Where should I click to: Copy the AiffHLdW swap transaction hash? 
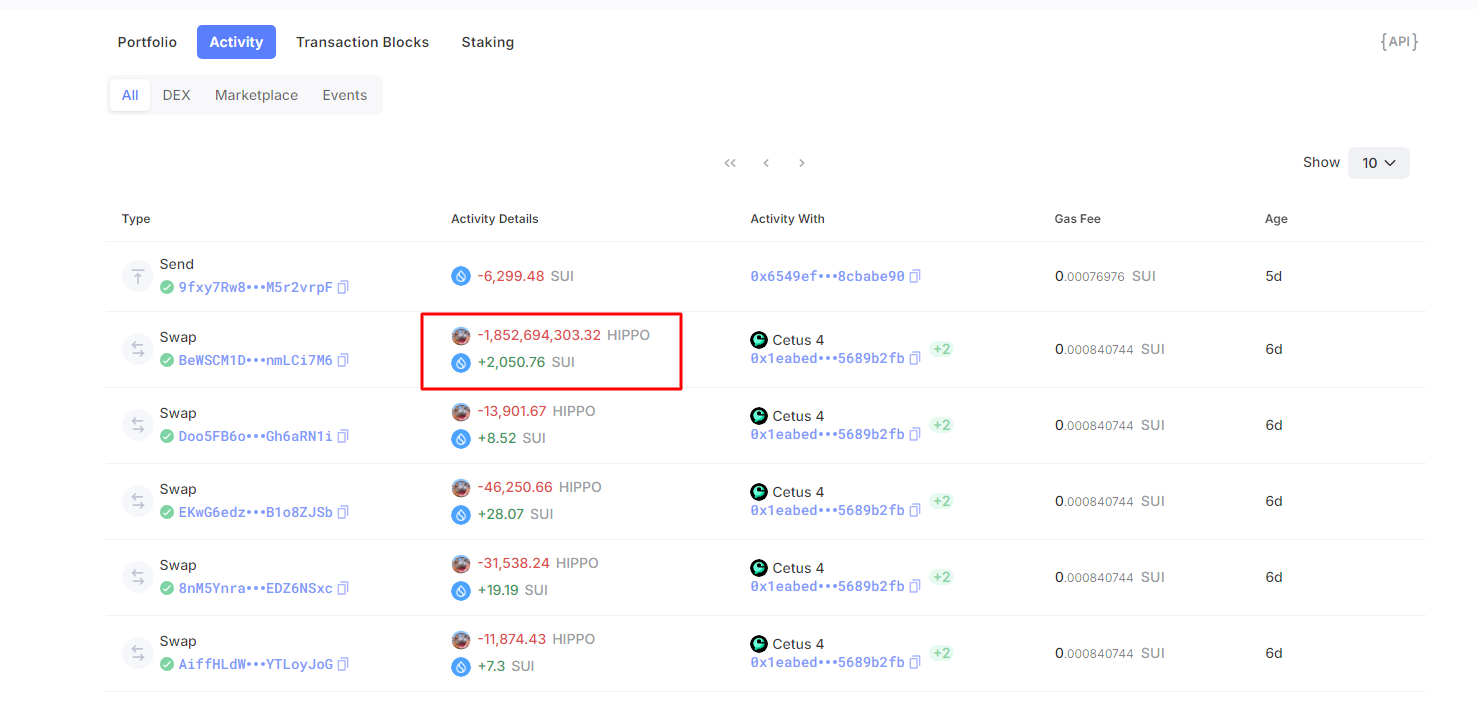(x=343, y=664)
